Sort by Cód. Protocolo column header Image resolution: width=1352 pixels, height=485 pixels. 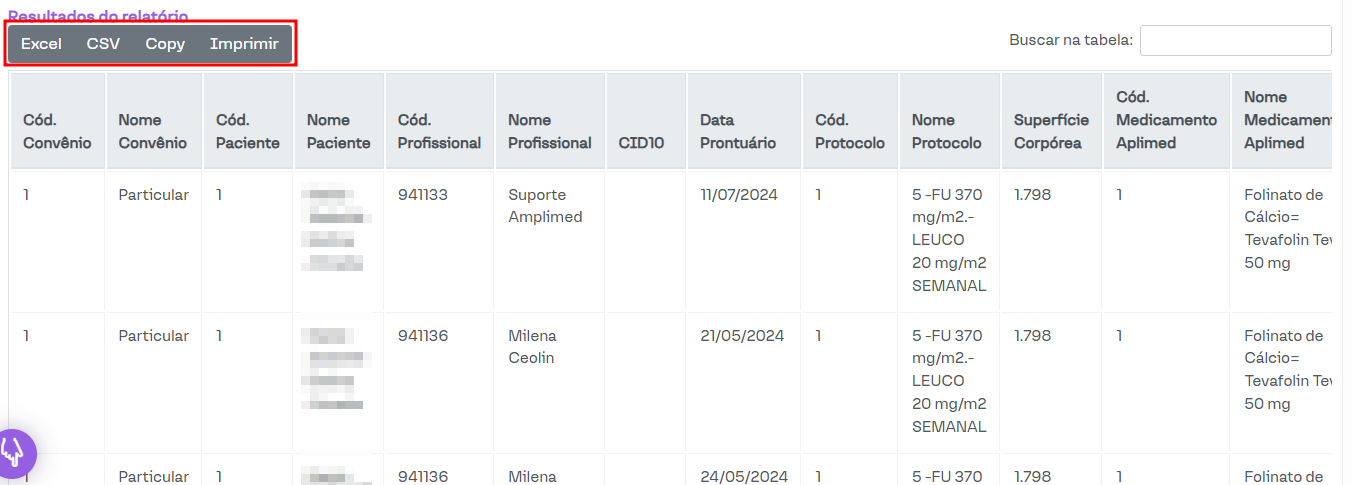coord(849,131)
